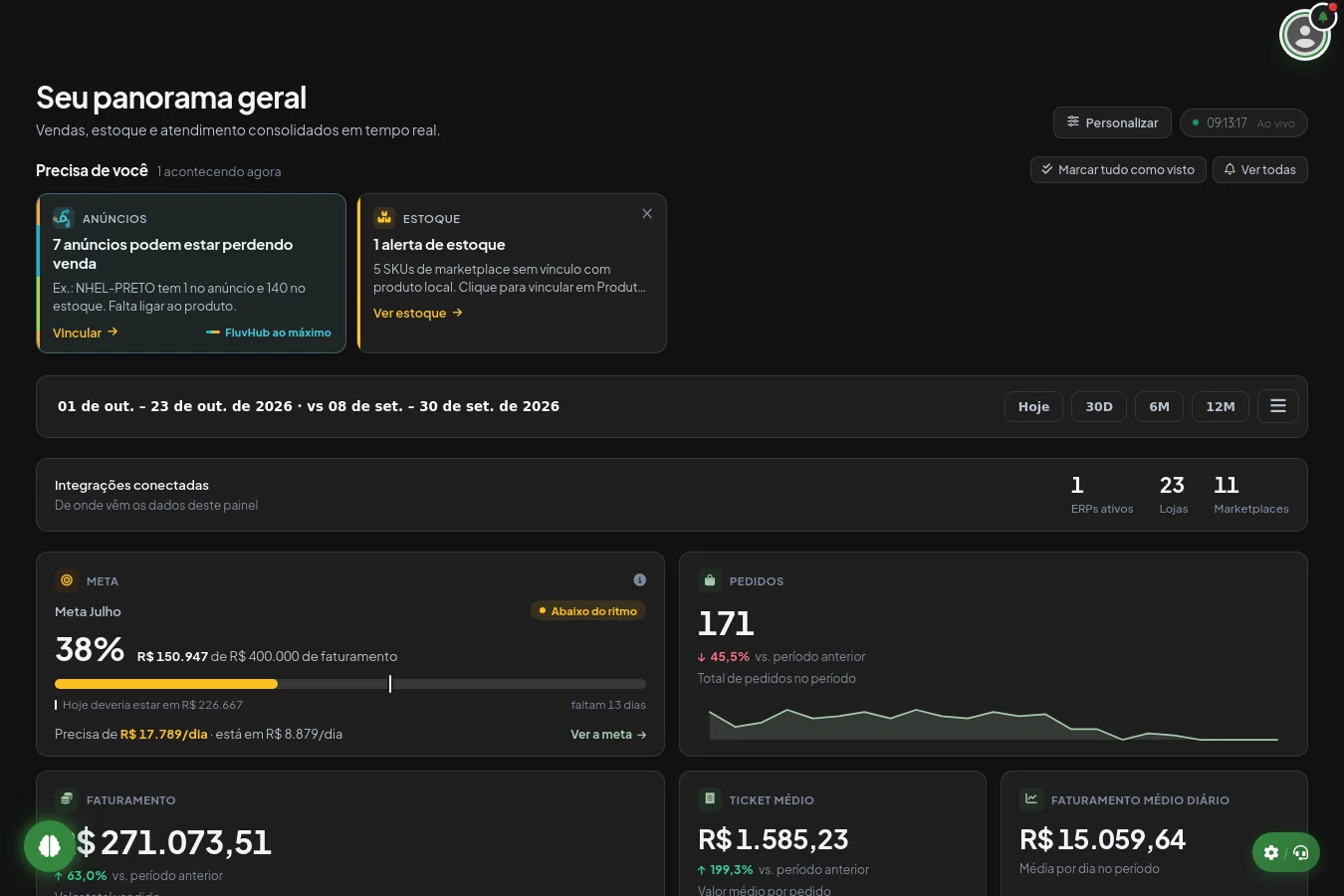Image resolution: width=1344 pixels, height=896 pixels.
Task: Click the Ver estoque link
Action: click(x=418, y=313)
